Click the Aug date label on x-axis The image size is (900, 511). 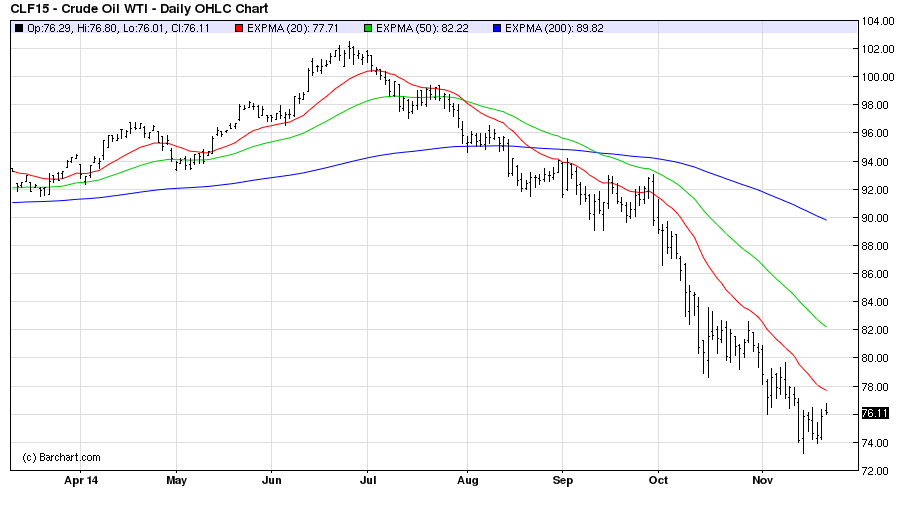467,481
